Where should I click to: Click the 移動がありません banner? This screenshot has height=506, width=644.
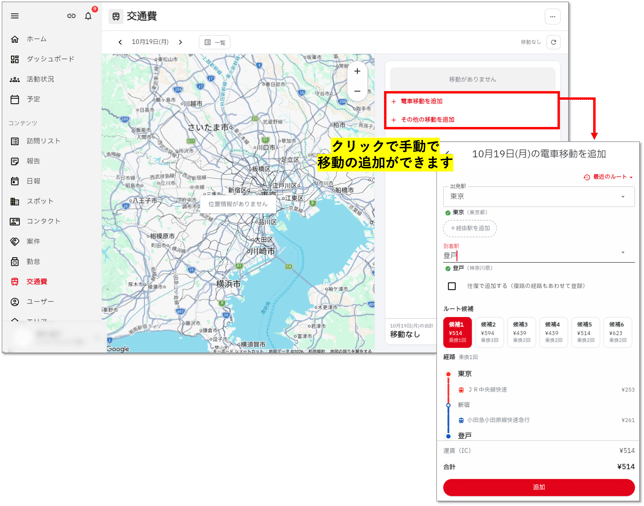click(x=472, y=79)
